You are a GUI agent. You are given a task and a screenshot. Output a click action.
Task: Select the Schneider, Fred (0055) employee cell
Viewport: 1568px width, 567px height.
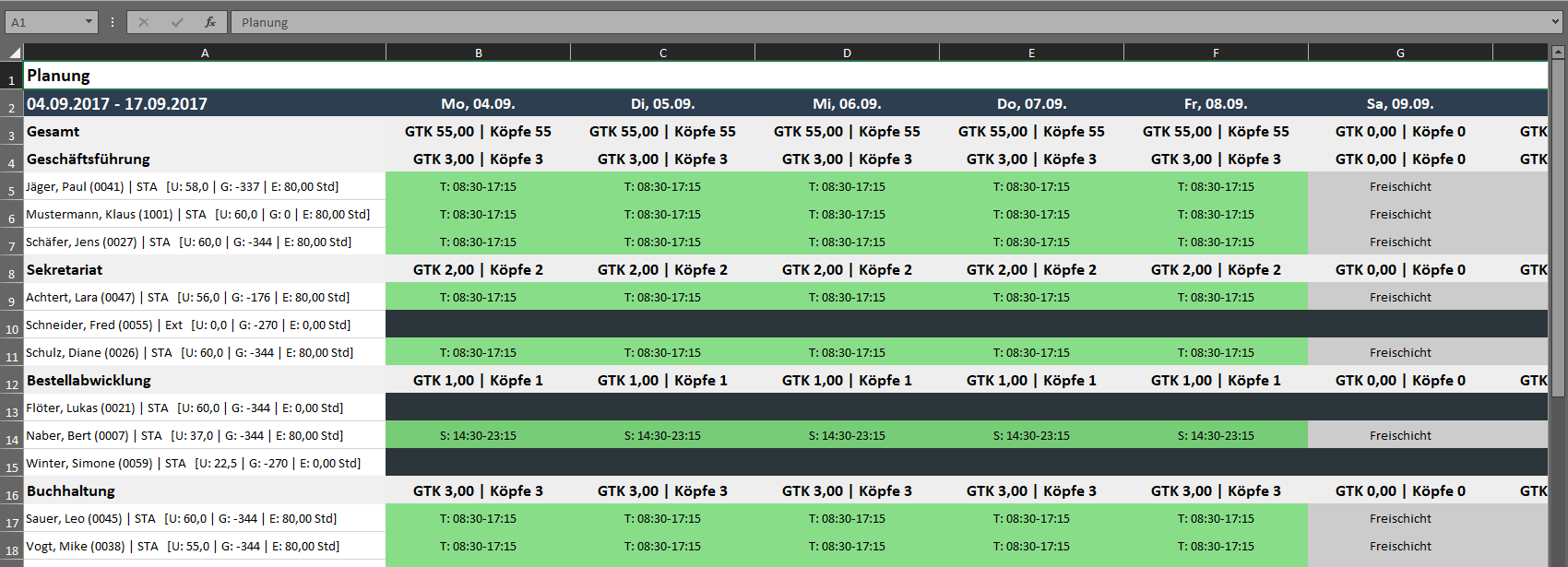205,325
